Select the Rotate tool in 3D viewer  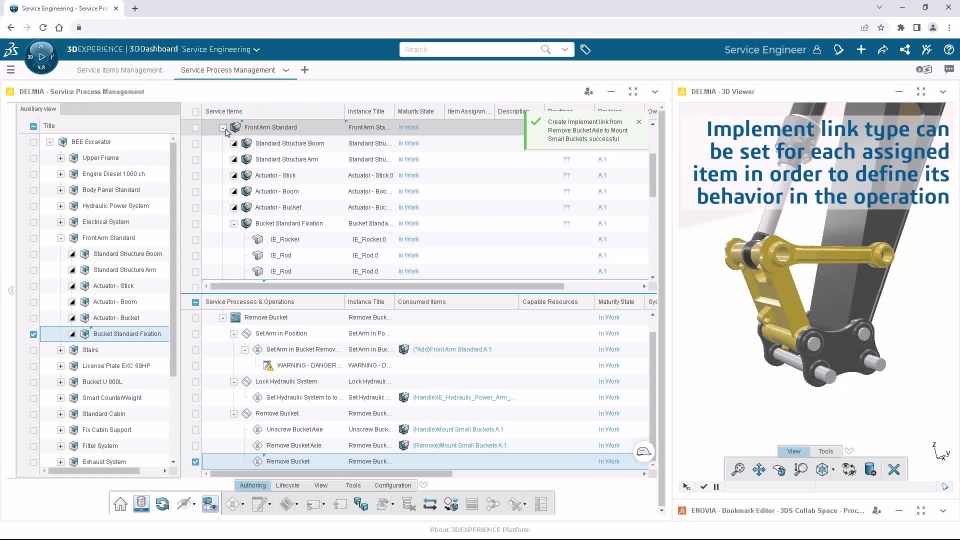click(779, 470)
